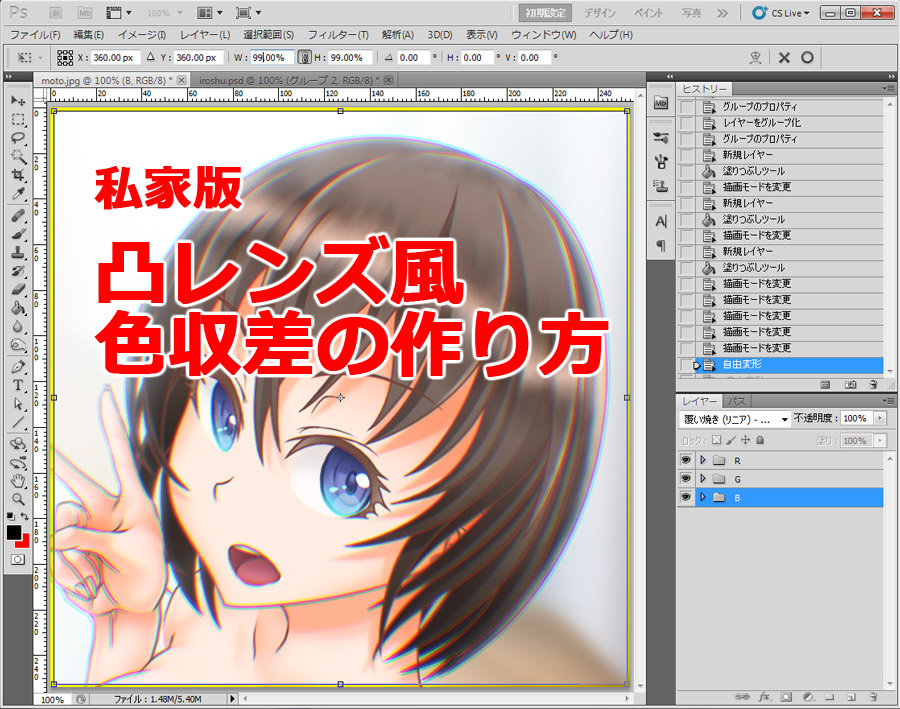Select the Blur tool
900x709 pixels.
tap(18, 326)
